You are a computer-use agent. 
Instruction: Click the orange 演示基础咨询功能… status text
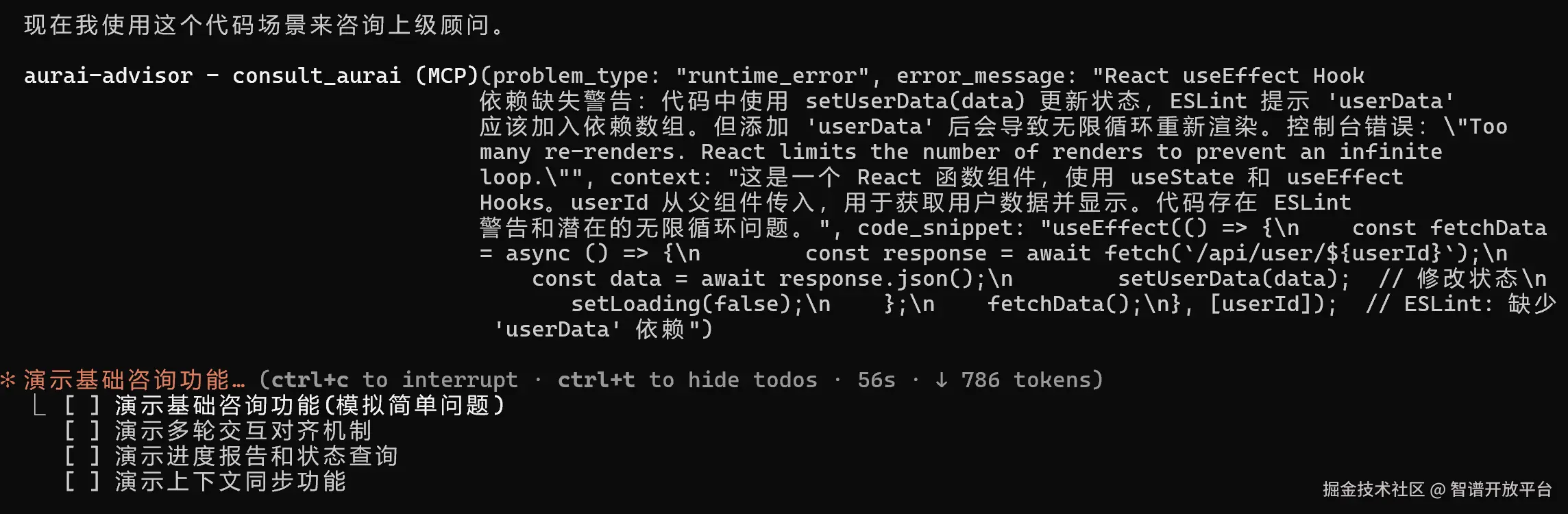coord(134,380)
